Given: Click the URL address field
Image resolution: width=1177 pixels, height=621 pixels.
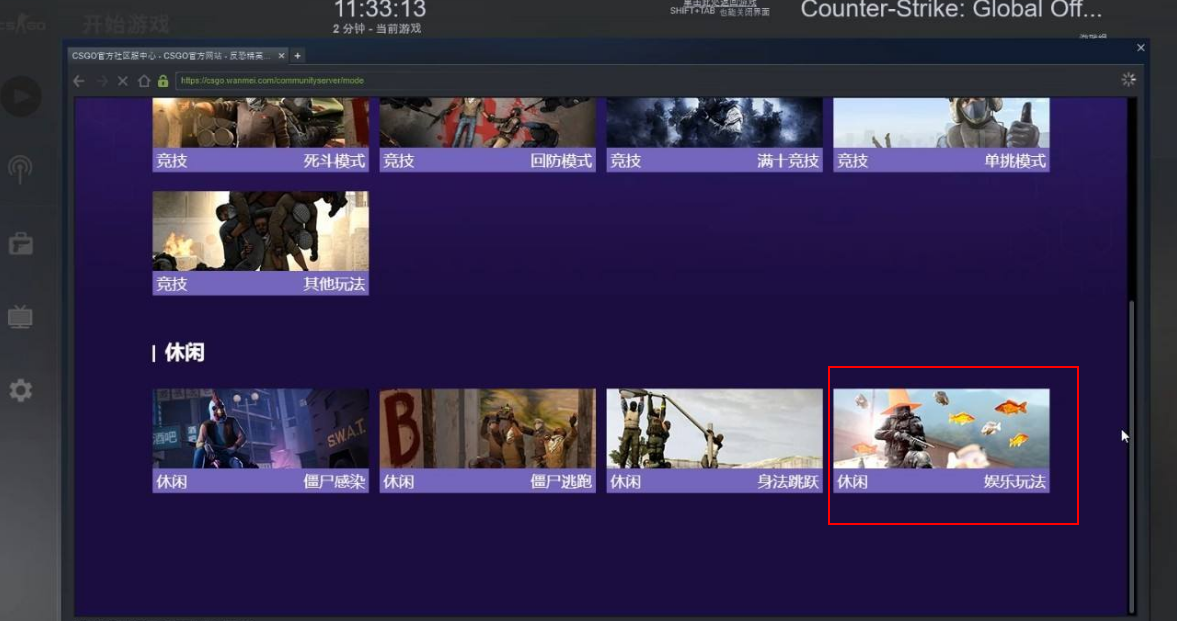Looking at the screenshot, I should pyautogui.click(x=646, y=80).
